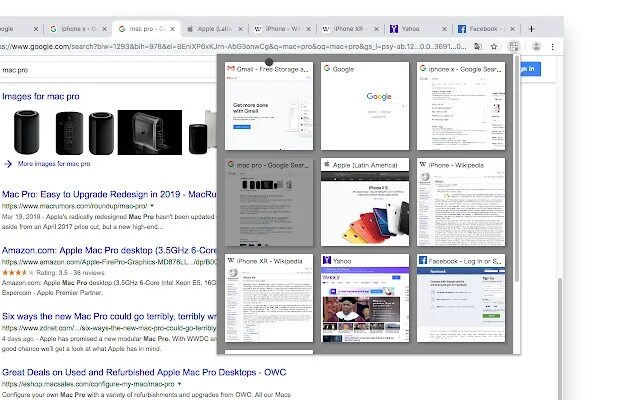Image resolution: width=640 pixels, height=400 pixels.
Task: Select the Google homepage thumbnail in tab grid
Action: click(x=365, y=106)
